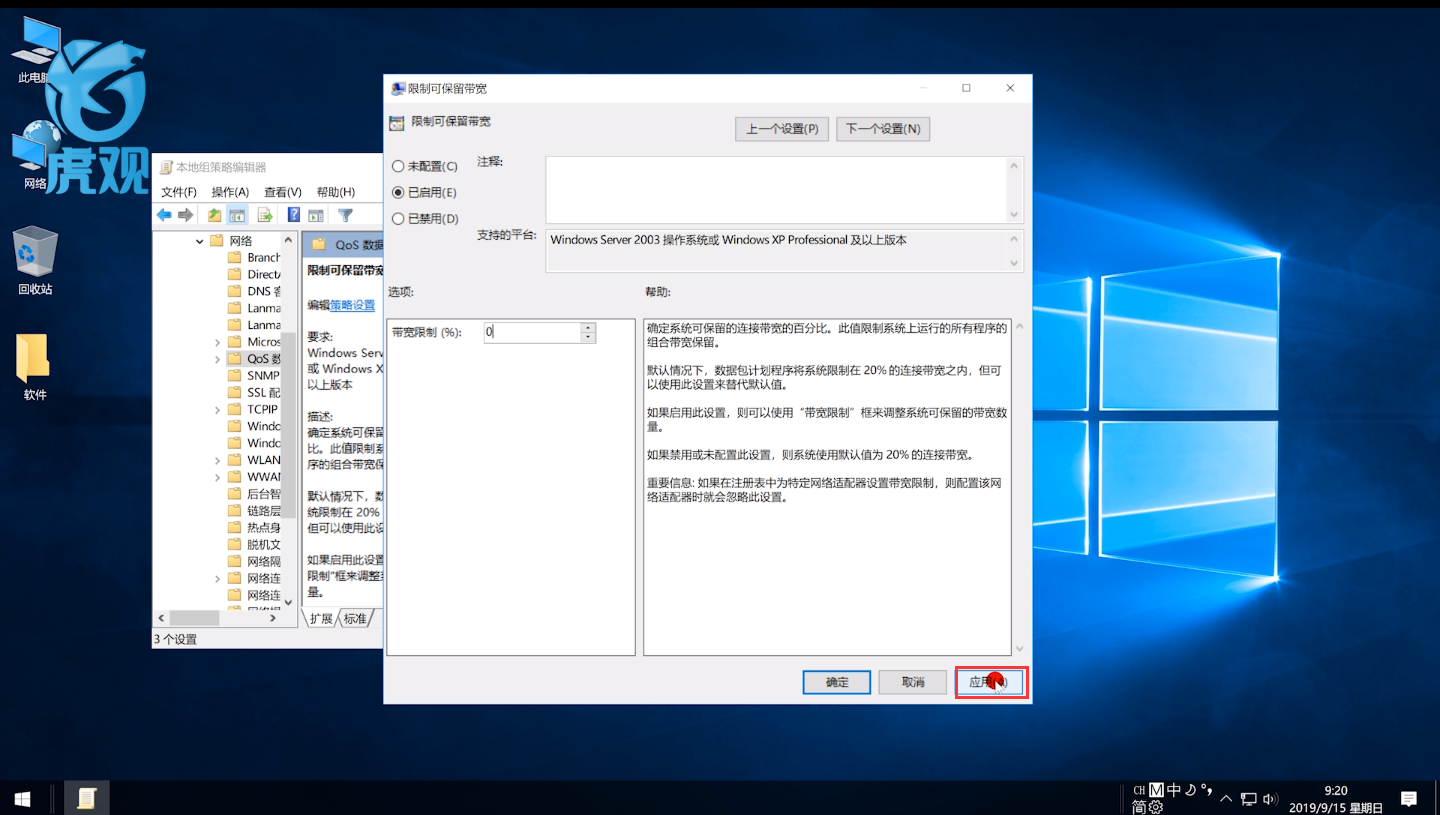Expand the TCPIP tree node
Image resolution: width=1440 pixels, height=815 pixels.
217,410
